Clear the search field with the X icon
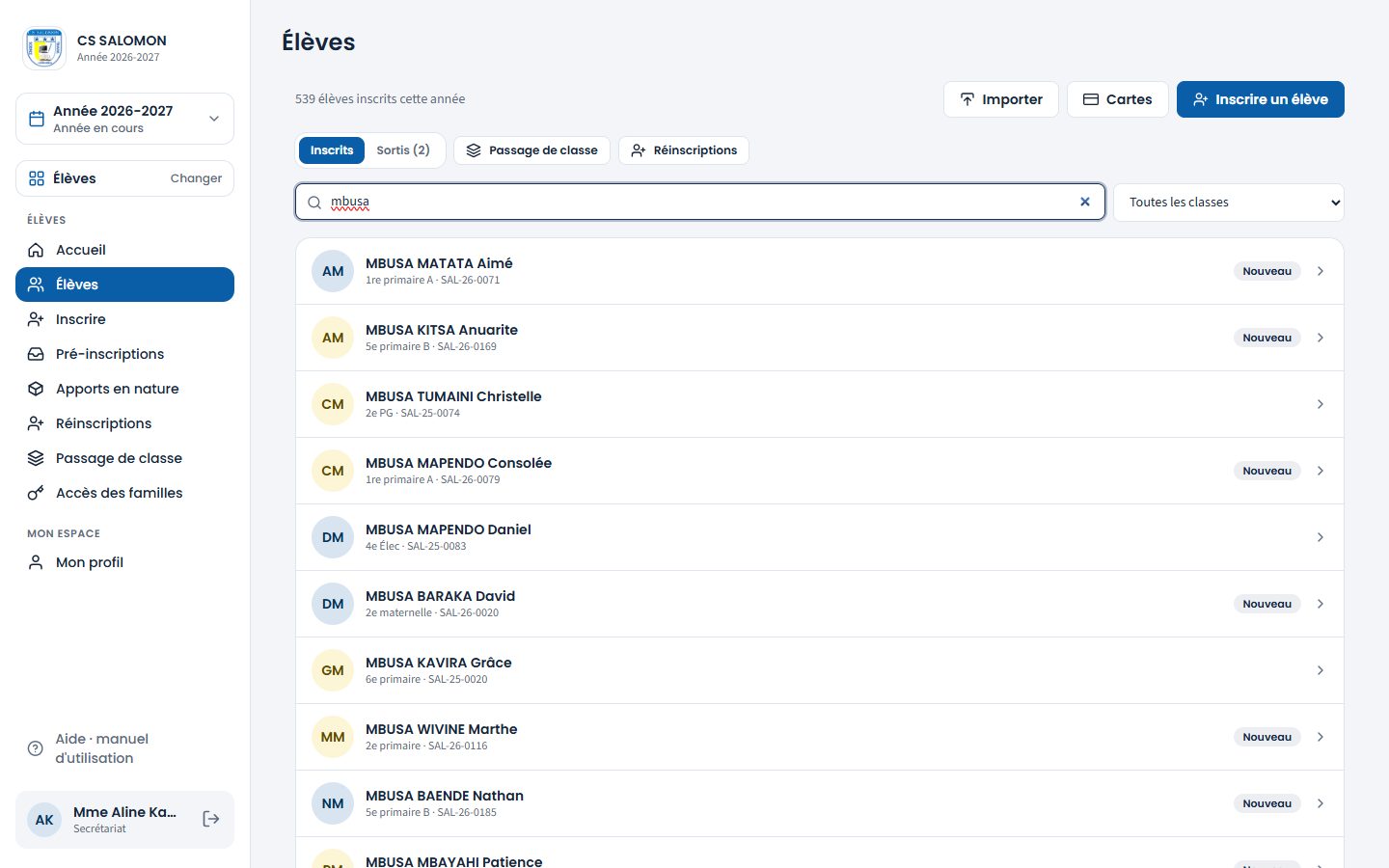Screen dimensions: 1389x868 pos(1085,202)
